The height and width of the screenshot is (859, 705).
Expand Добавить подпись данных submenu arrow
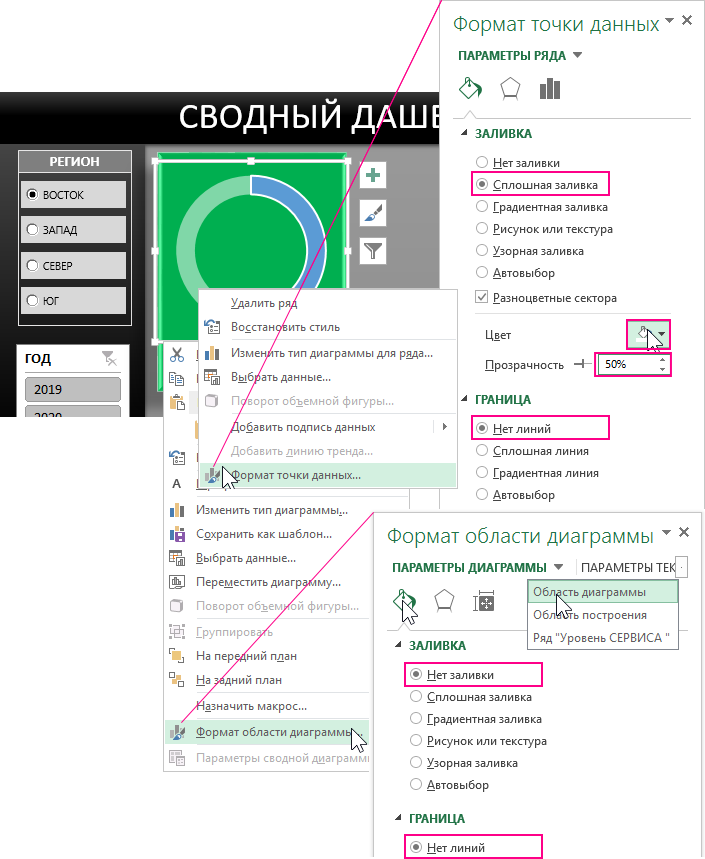[445, 426]
